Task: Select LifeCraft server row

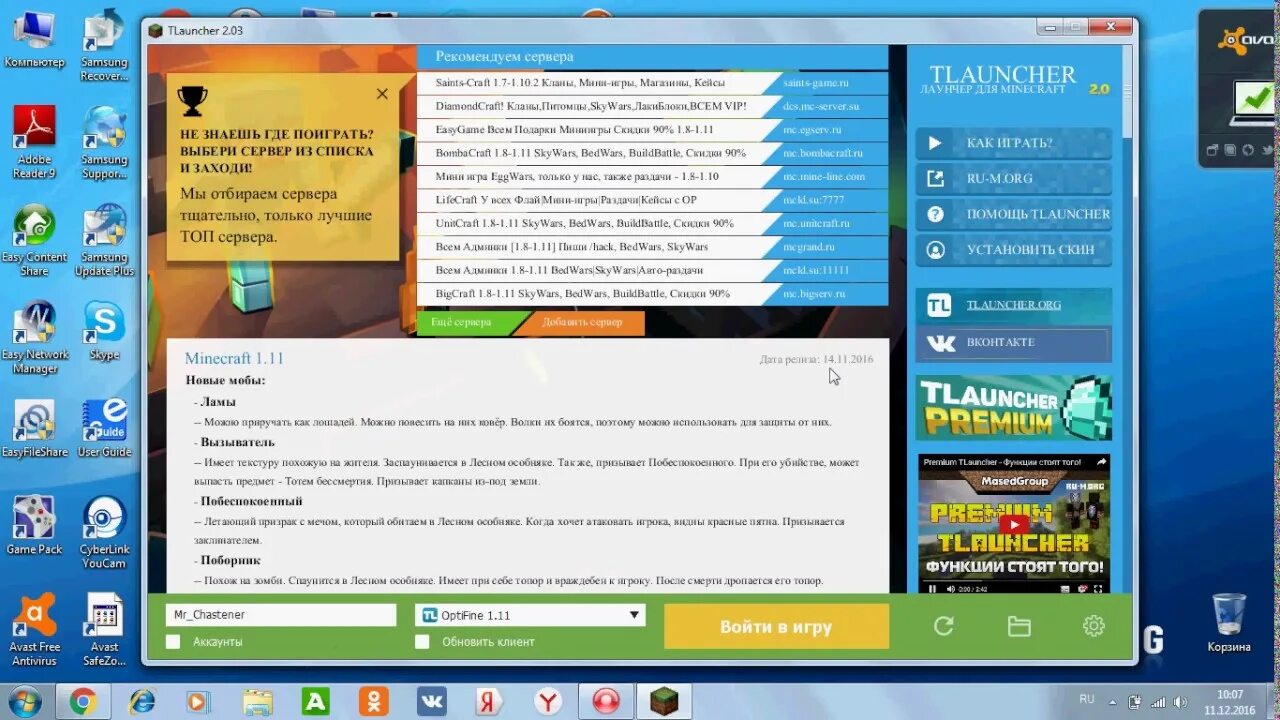Action: (652, 200)
